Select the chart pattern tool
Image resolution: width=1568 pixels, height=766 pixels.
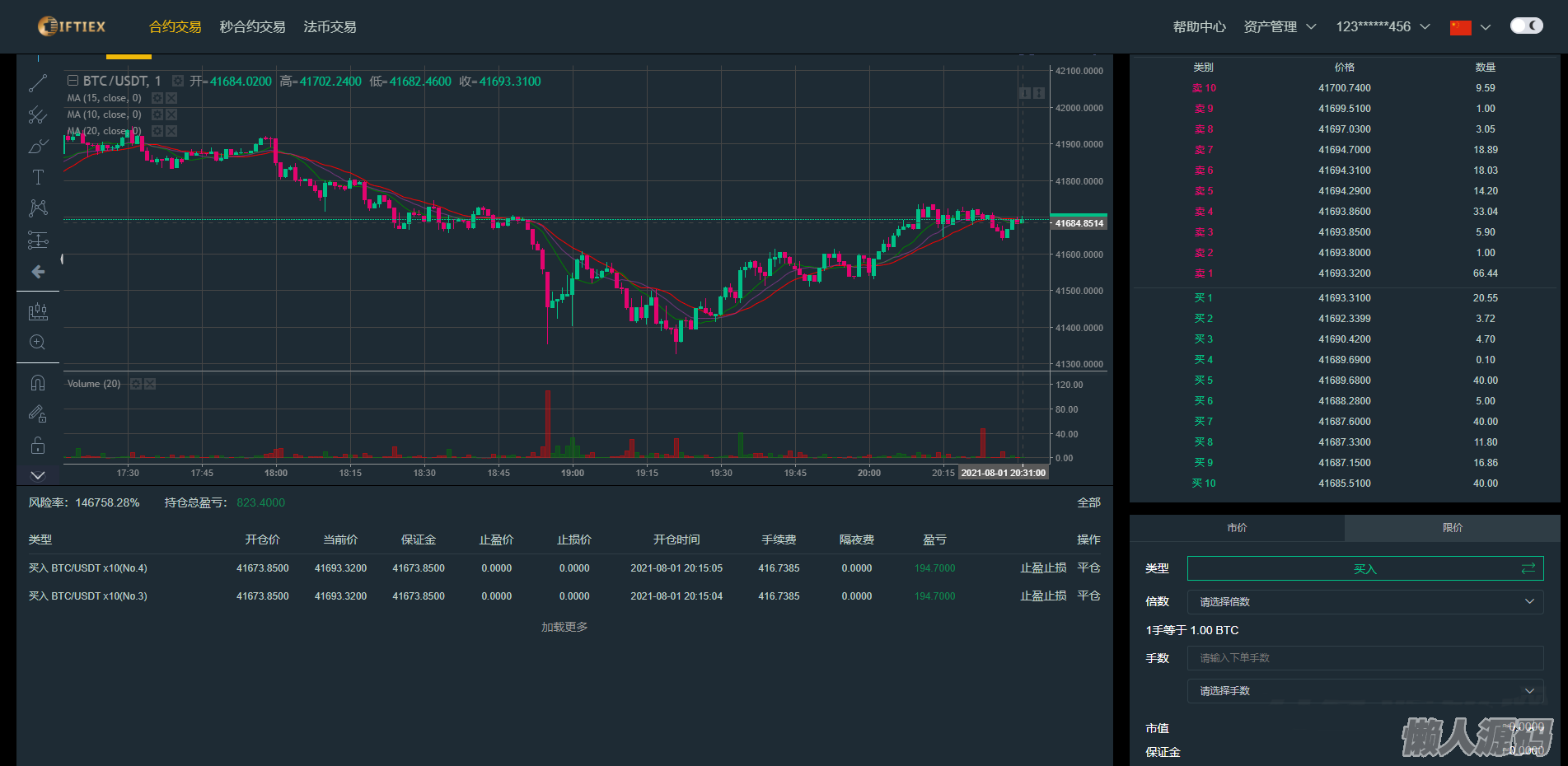point(38,208)
